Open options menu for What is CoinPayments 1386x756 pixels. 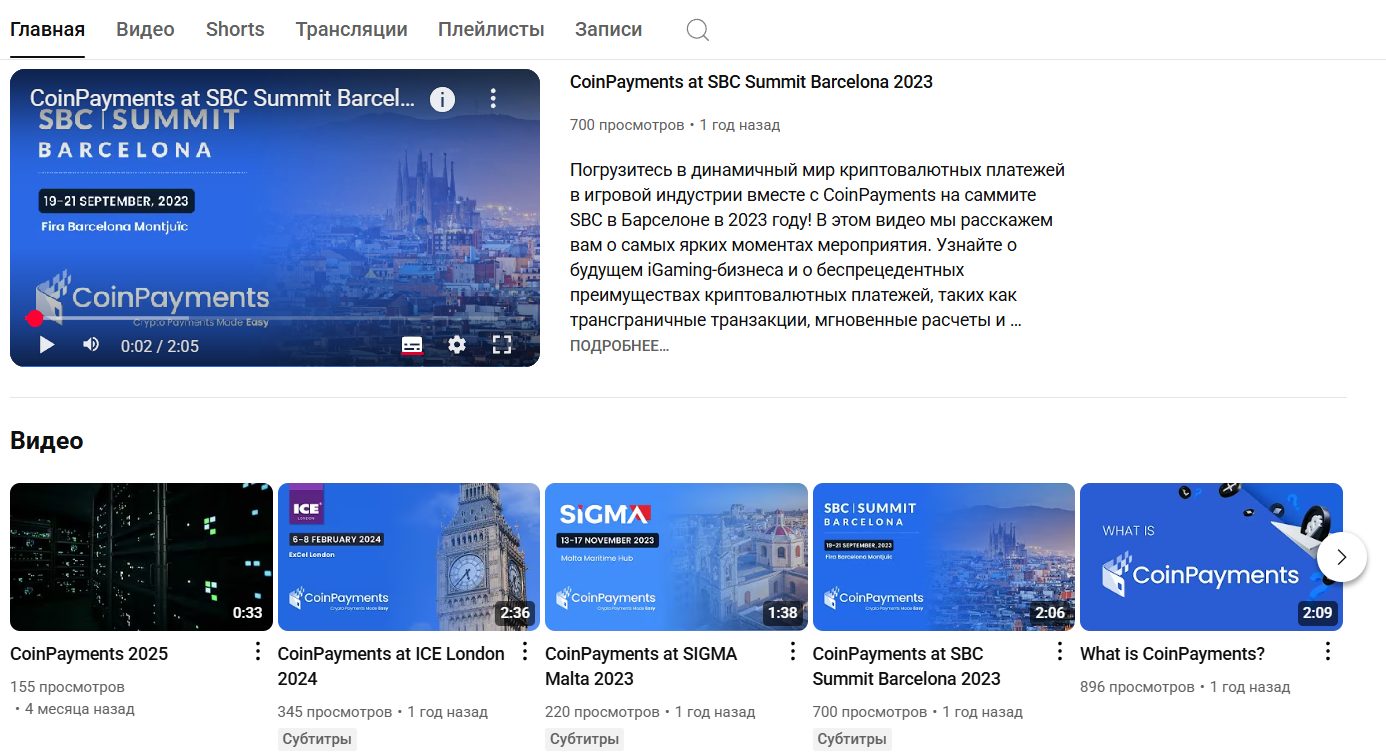(x=1328, y=652)
